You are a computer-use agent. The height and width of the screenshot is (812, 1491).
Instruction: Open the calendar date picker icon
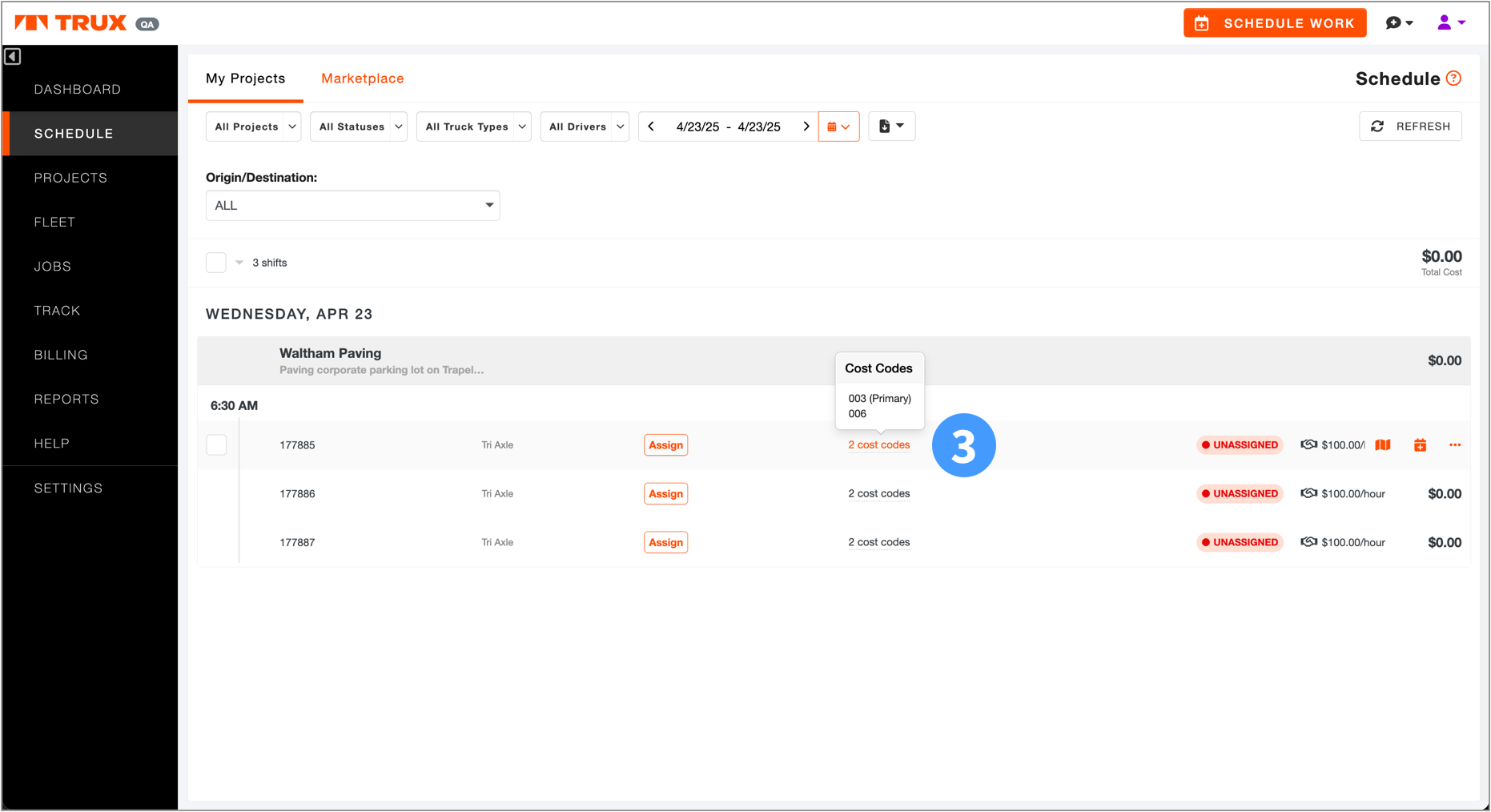tap(838, 127)
